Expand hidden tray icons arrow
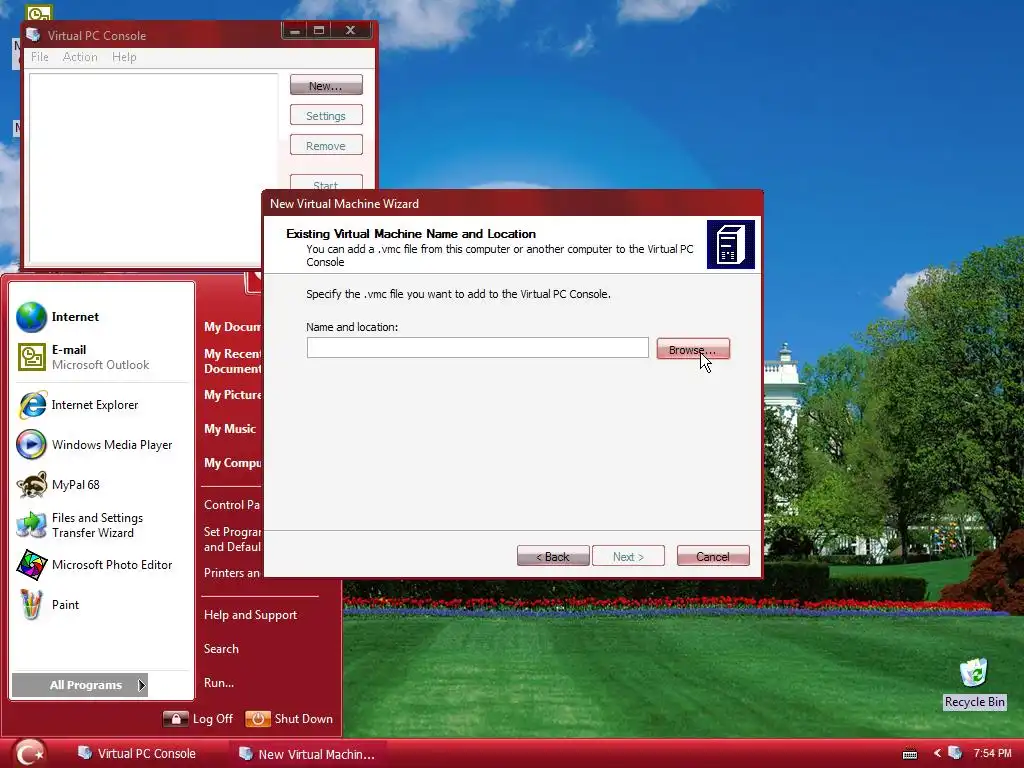 click(937, 753)
